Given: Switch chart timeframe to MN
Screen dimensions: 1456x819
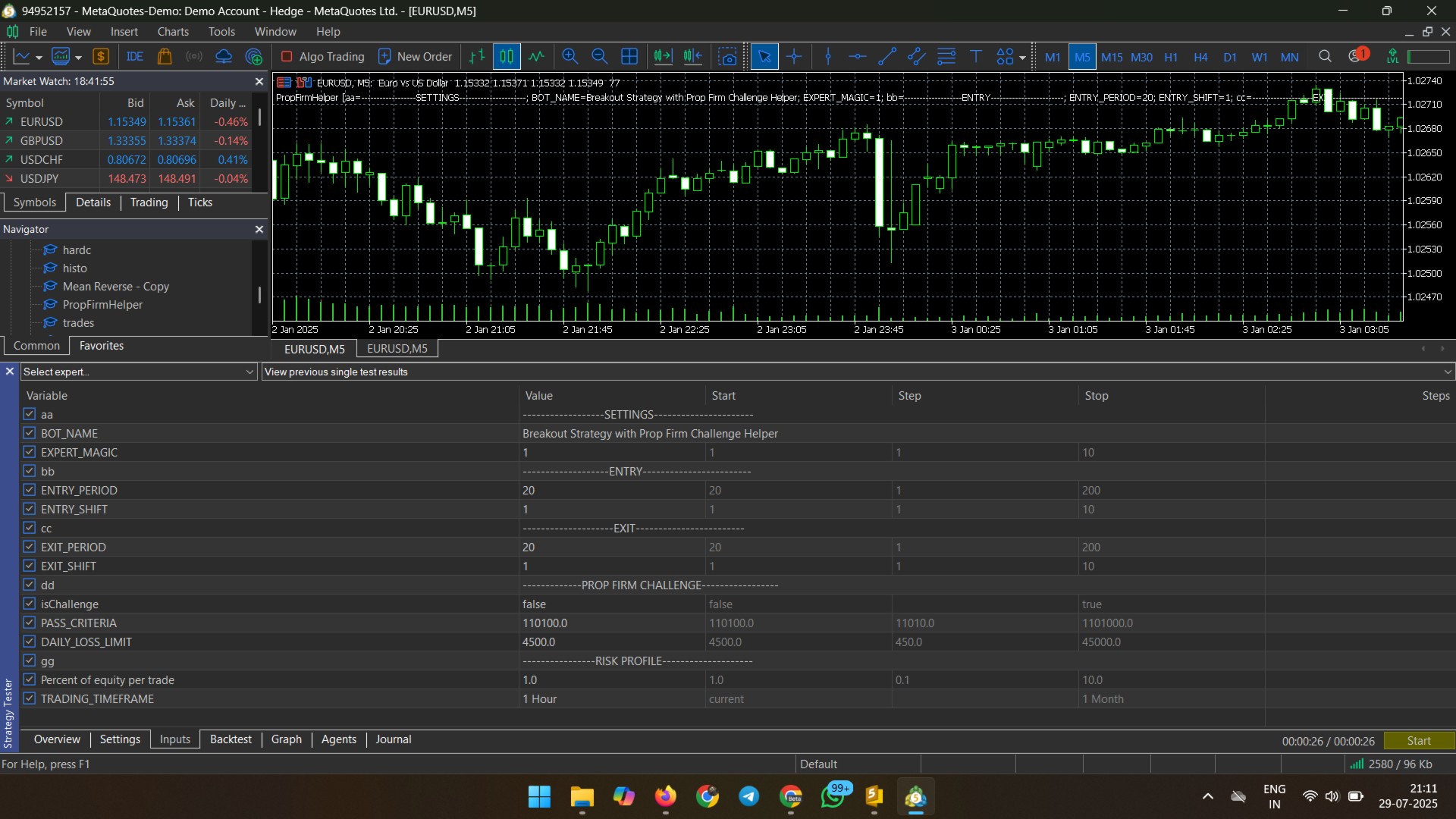Looking at the screenshot, I should [1289, 57].
